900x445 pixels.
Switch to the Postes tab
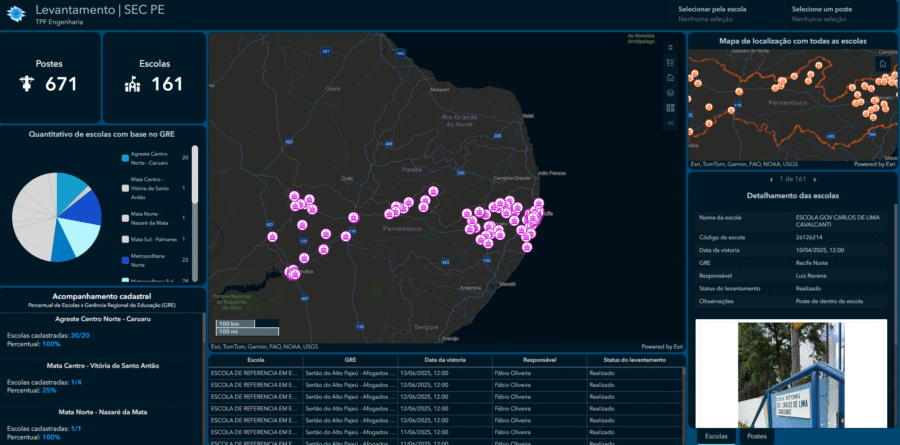757,437
